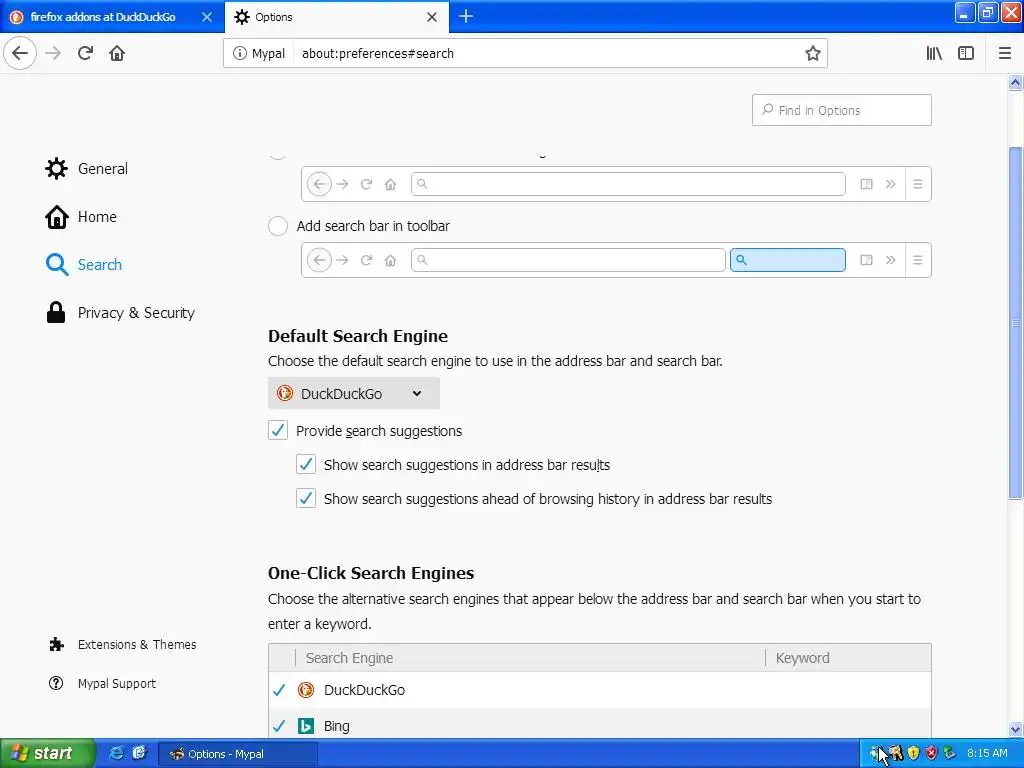
Task: Click the padlock icon for Privacy & Security
Action: [x=56, y=312]
